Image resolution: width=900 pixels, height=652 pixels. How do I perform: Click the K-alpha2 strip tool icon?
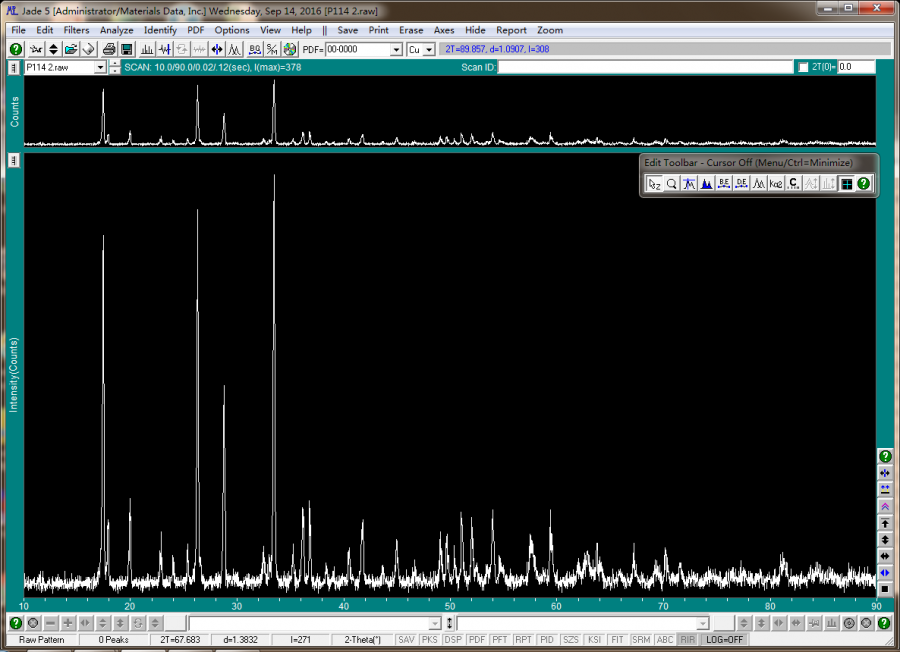(776, 183)
